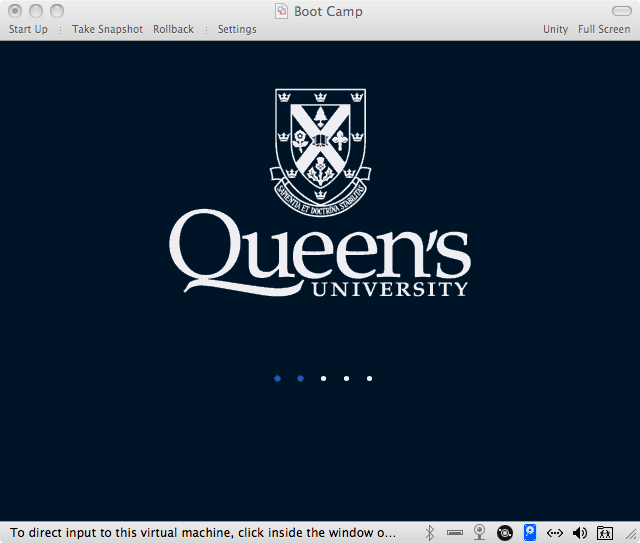Switch to Unity view
The image size is (640, 543).
point(556,29)
